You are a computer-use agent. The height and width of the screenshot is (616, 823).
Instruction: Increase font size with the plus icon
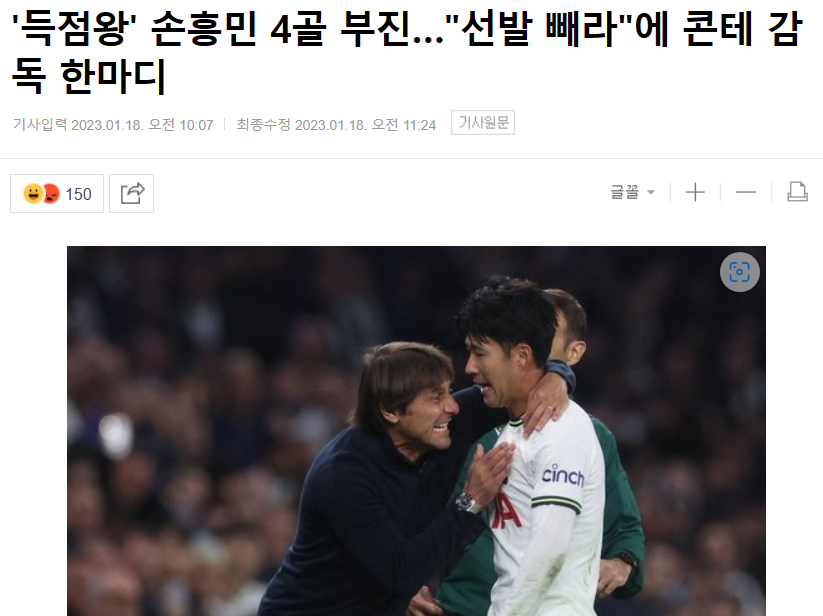pyautogui.click(x=695, y=192)
